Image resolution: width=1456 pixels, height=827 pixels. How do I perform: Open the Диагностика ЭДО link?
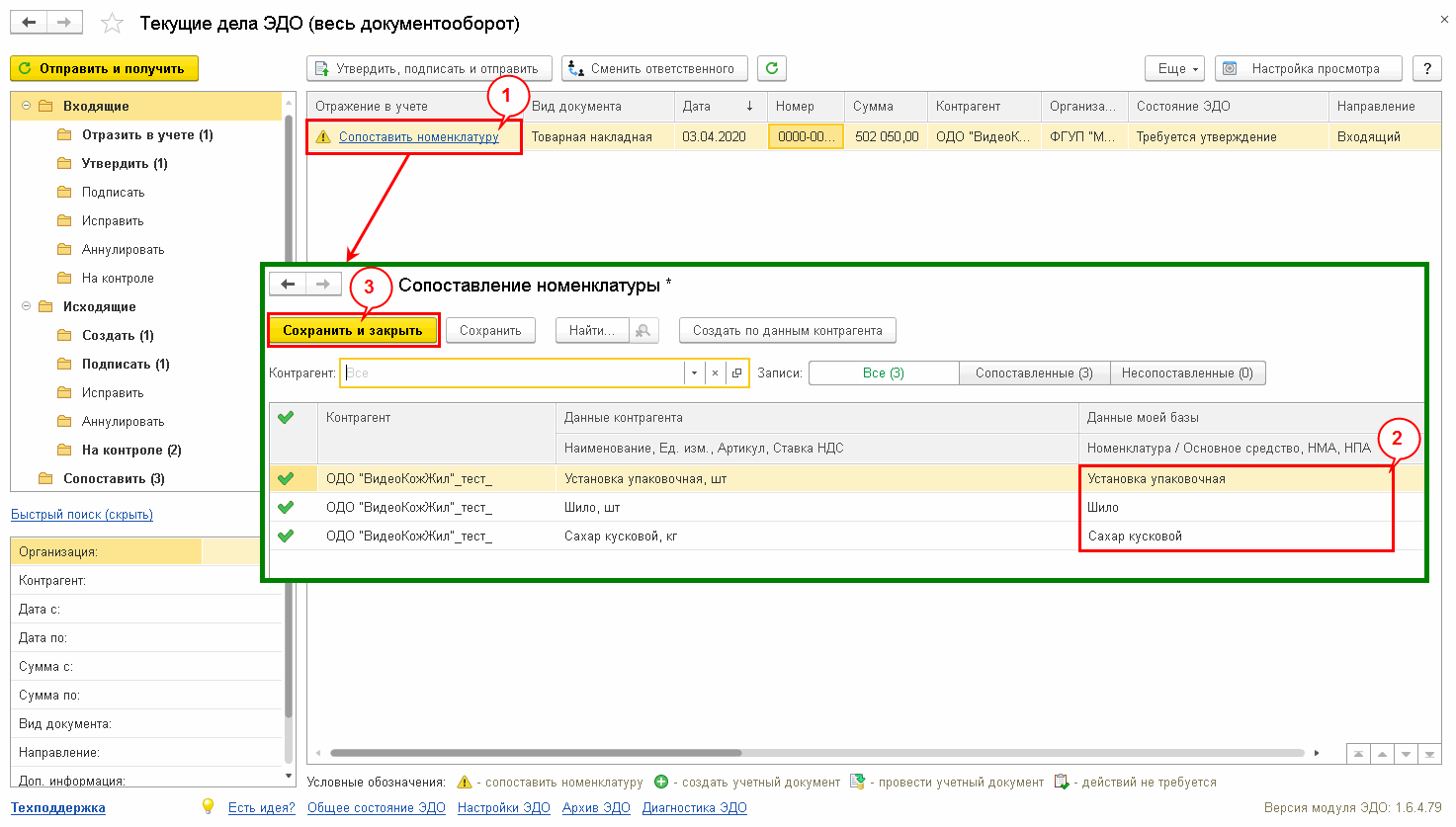695,807
